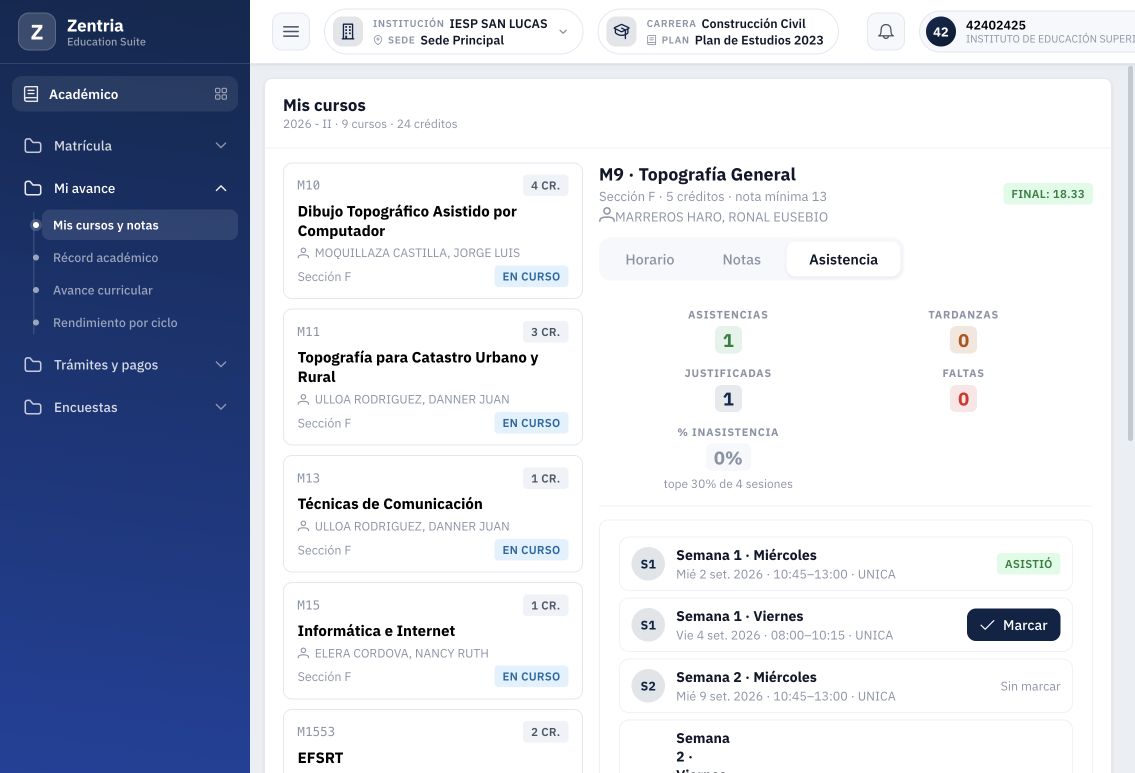Click the S2 badge for Semana 2 Miércoles
Image resolution: width=1135 pixels, height=773 pixels.
pyautogui.click(x=648, y=685)
